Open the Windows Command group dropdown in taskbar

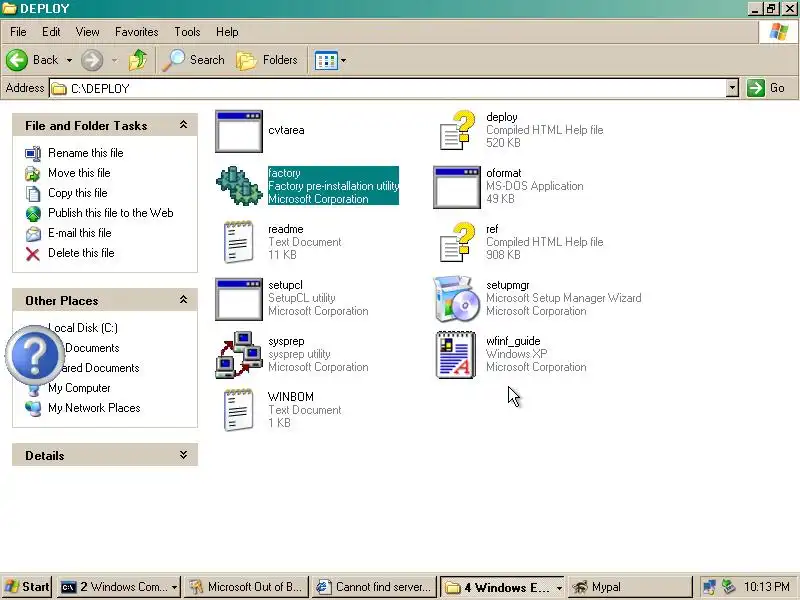pyautogui.click(x=174, y=588)
